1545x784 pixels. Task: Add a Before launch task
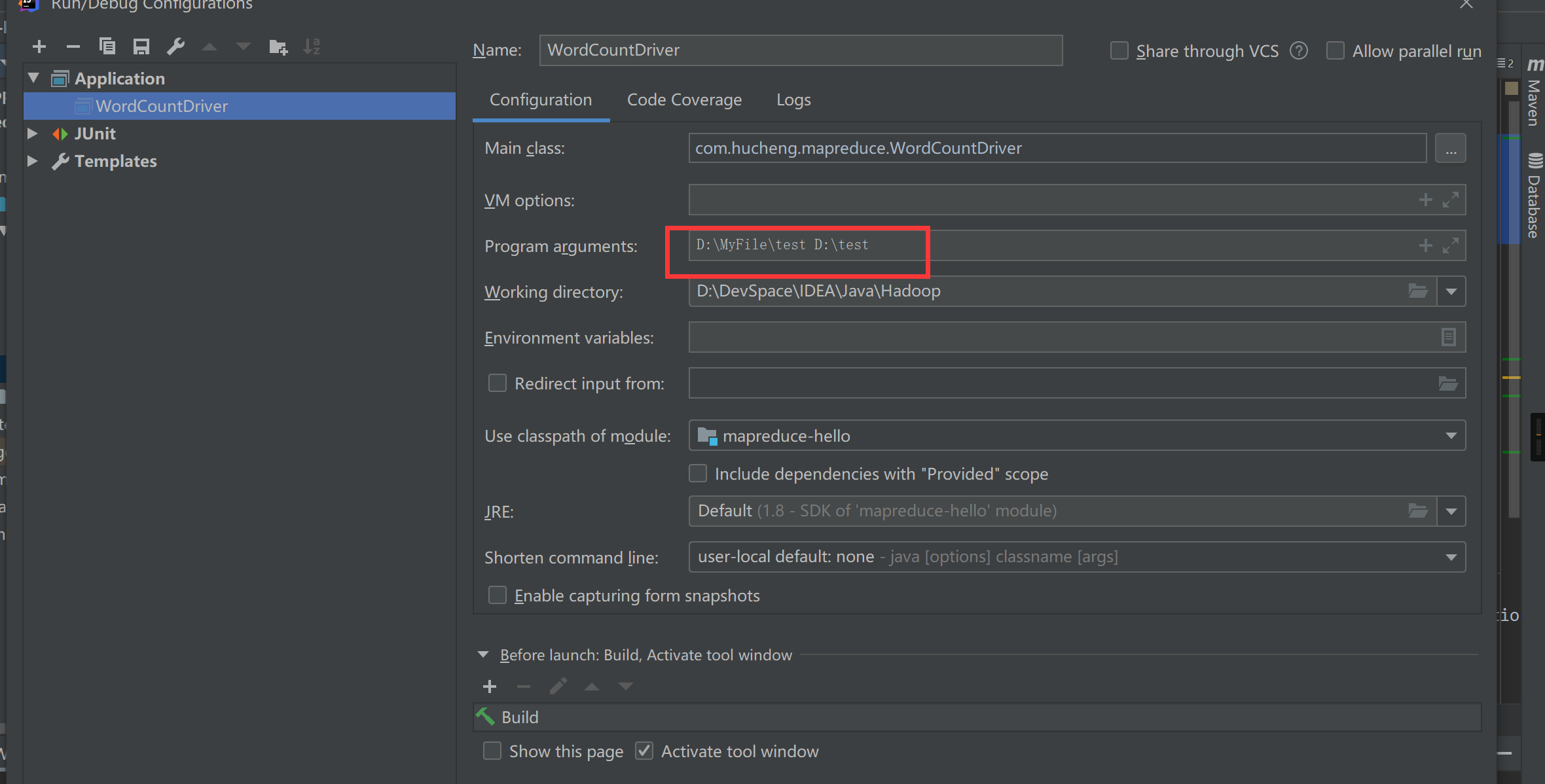click(x=490, y=686)
